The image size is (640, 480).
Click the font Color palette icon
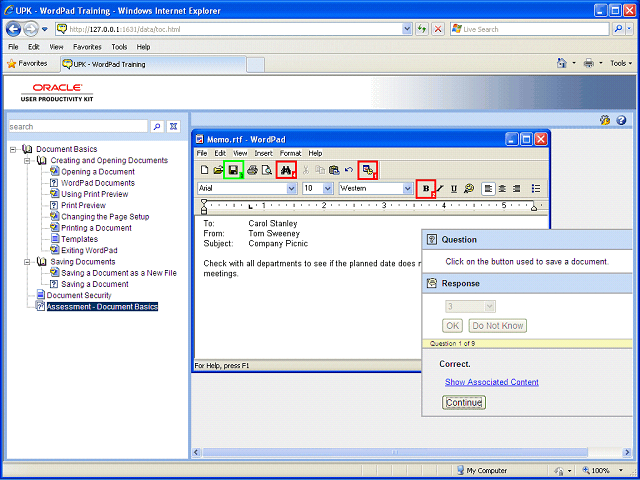pos(469,189)
